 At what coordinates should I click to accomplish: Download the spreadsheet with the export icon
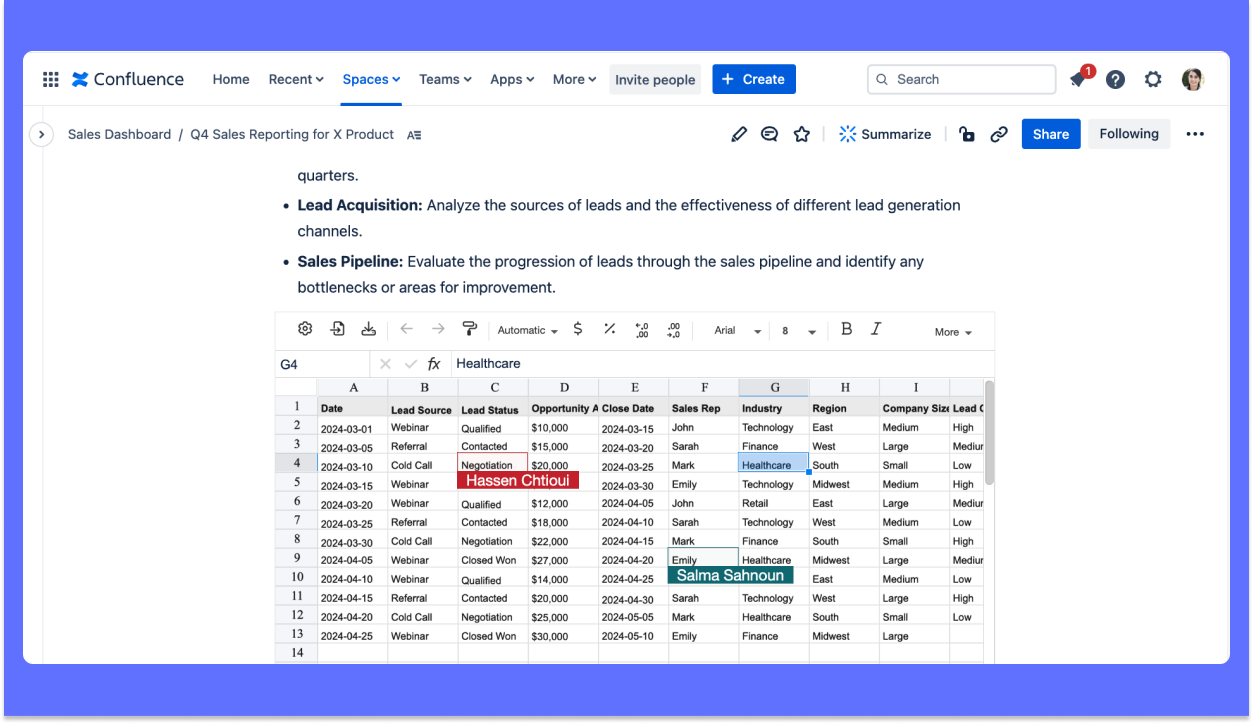[x=369, y=329]
